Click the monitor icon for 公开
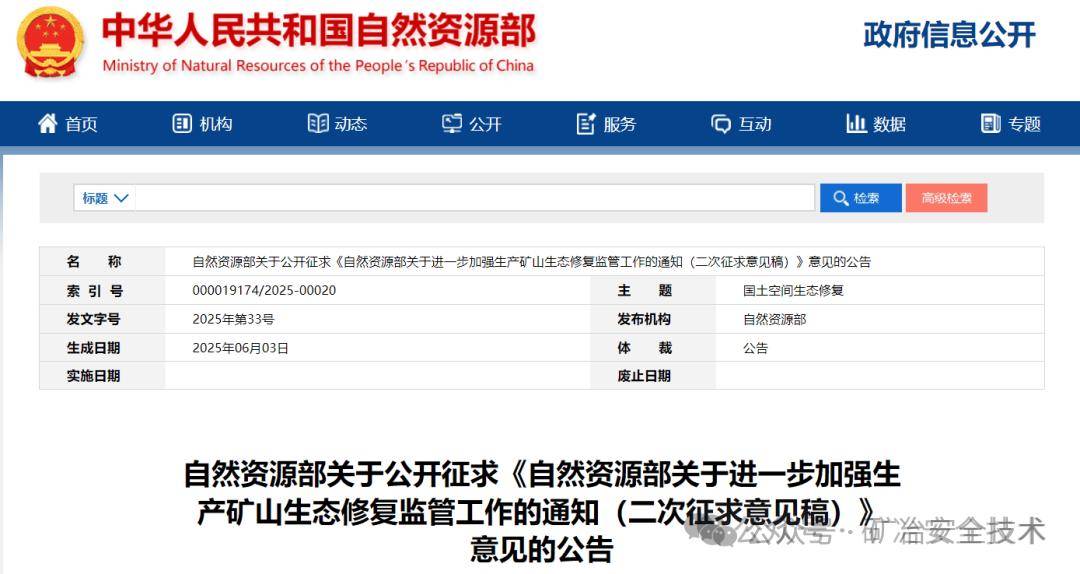 (452, 123)
